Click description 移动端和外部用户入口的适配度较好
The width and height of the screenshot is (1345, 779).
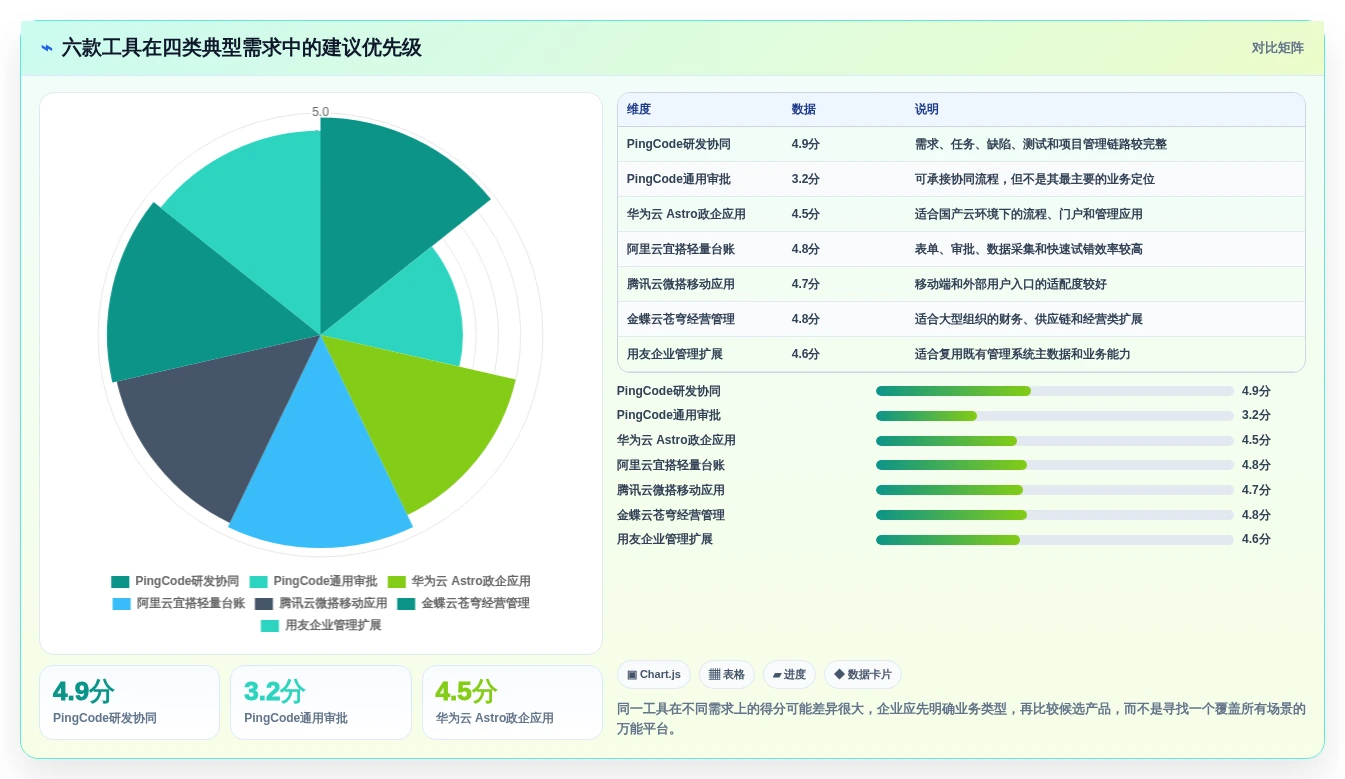[1010, 284]
